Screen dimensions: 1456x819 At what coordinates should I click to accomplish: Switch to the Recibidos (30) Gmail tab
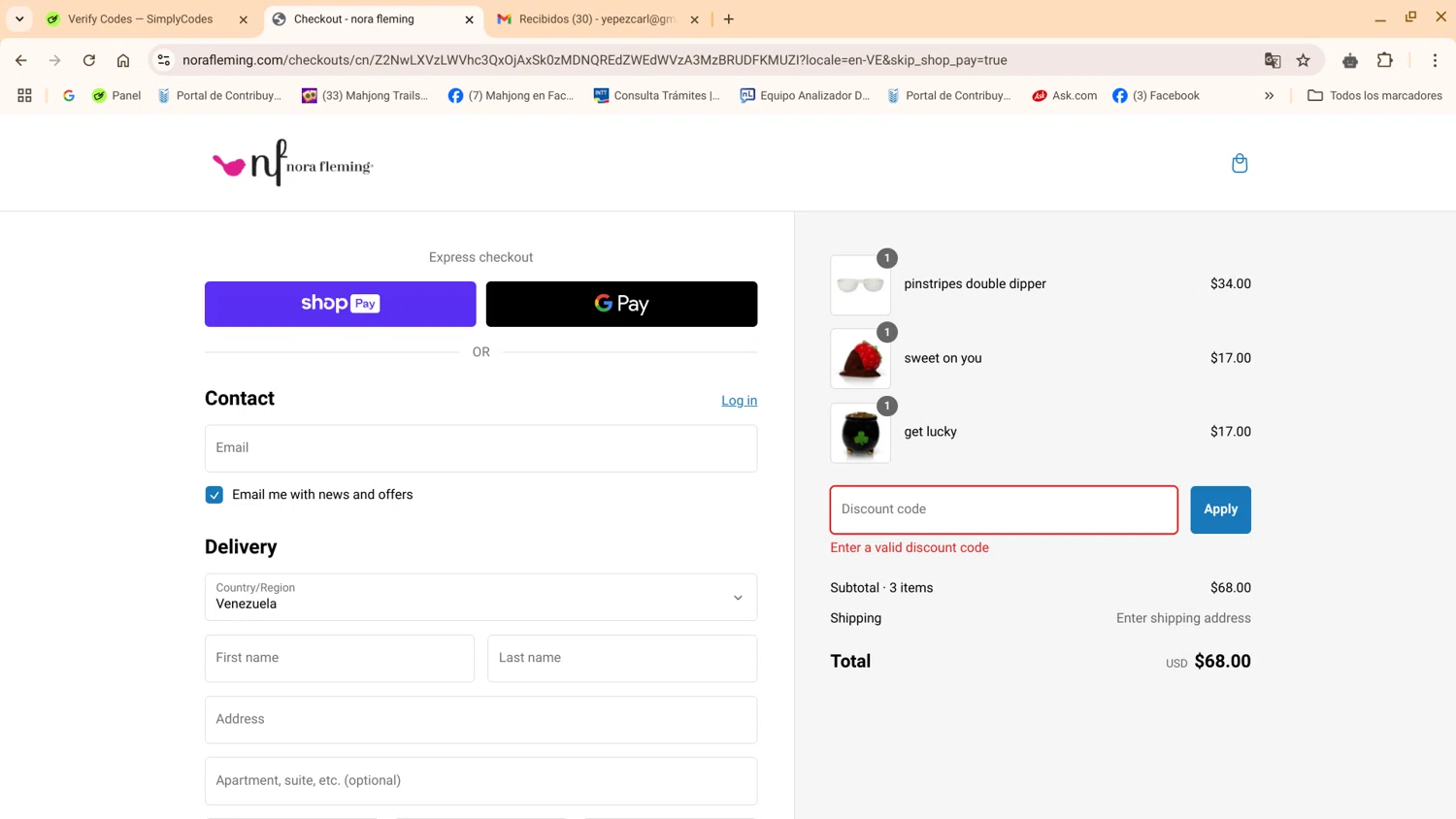[596, 19]
